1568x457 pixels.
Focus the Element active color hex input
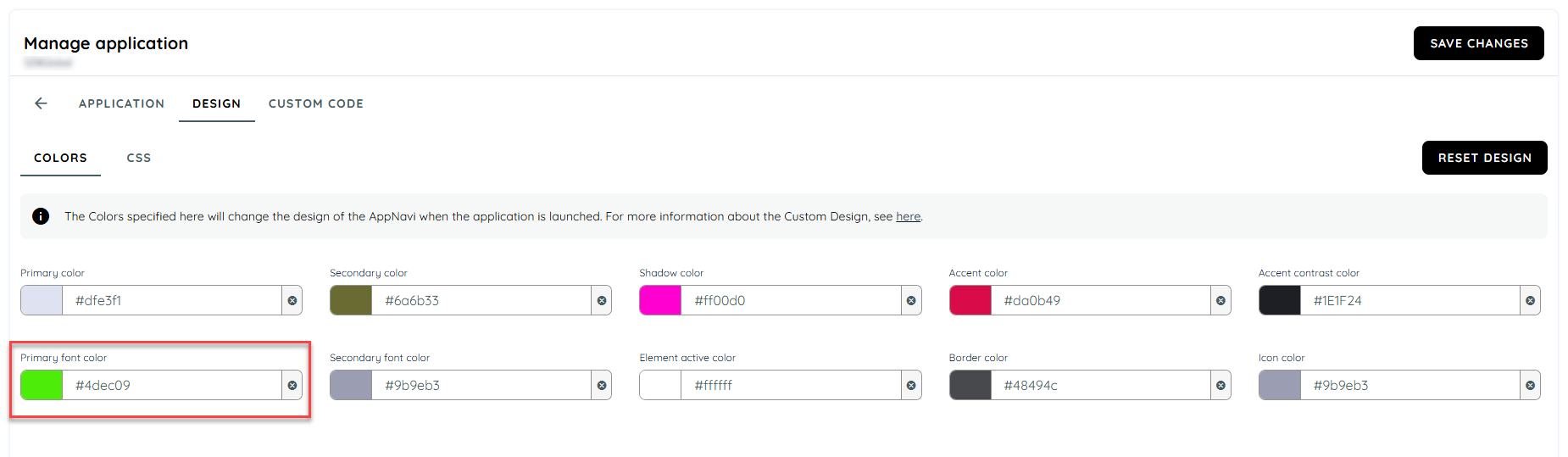click(790, 386)
